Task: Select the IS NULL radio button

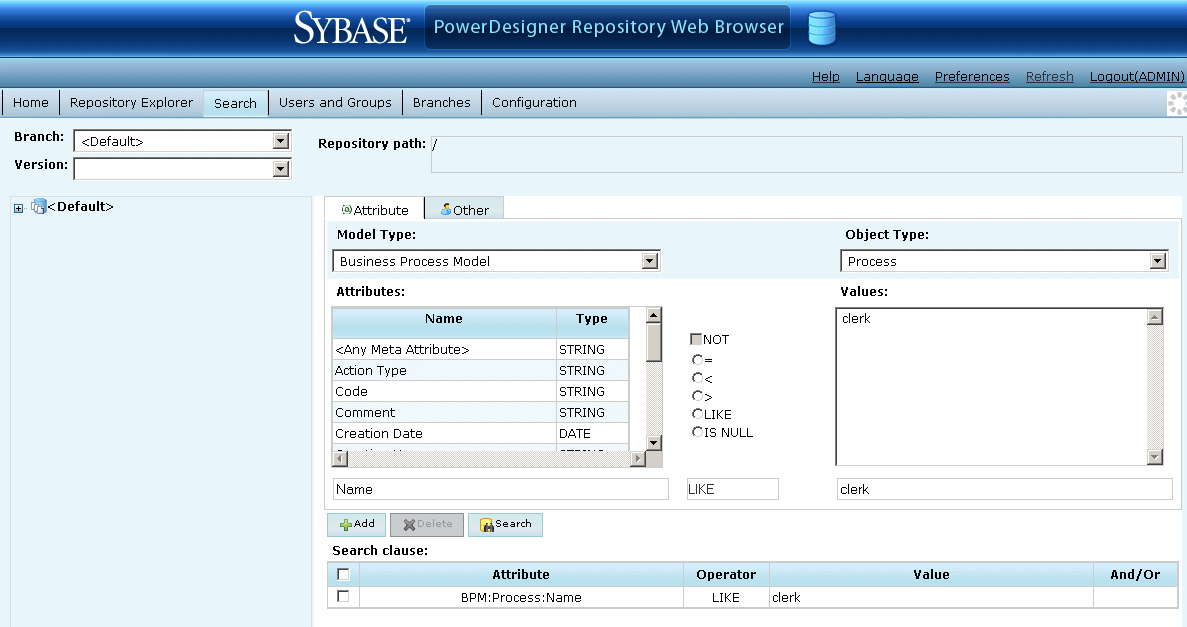Action: pyautogui.click(x=697, y=433)
